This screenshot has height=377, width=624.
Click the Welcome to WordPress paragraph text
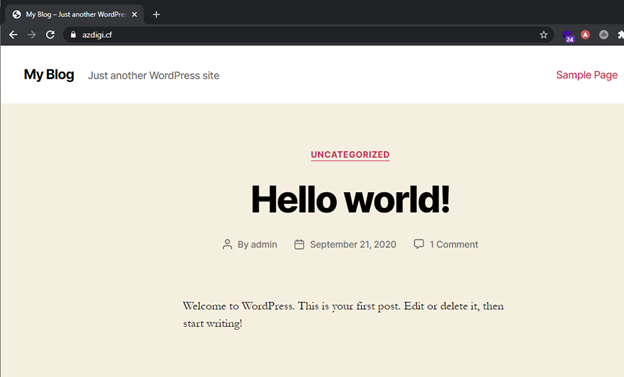(343, 314)
